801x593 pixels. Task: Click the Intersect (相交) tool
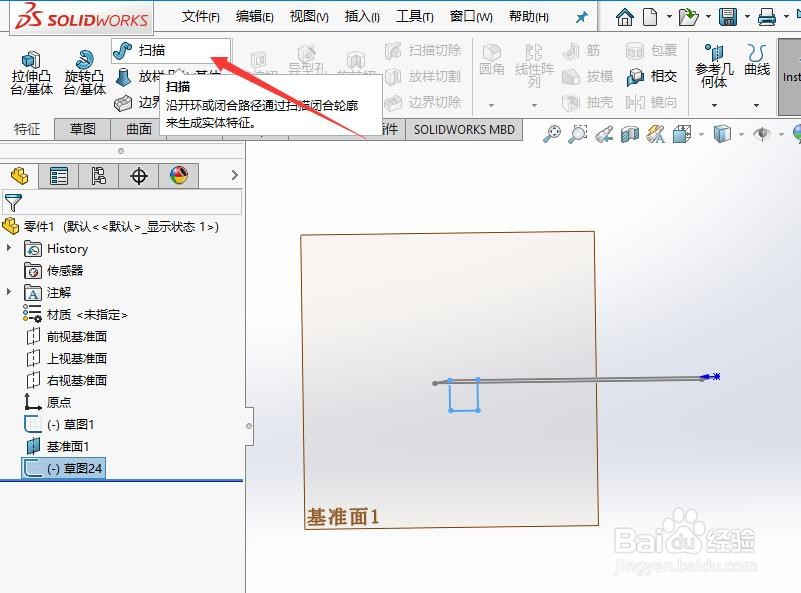(x=652, y=76)
